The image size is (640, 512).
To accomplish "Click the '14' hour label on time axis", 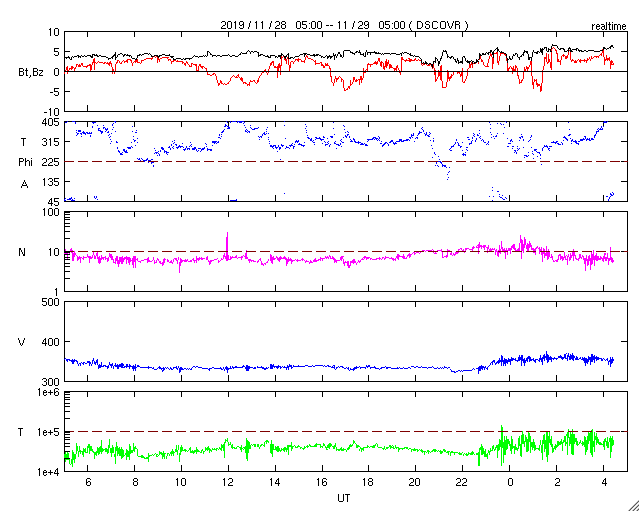I will pos(275,482).
